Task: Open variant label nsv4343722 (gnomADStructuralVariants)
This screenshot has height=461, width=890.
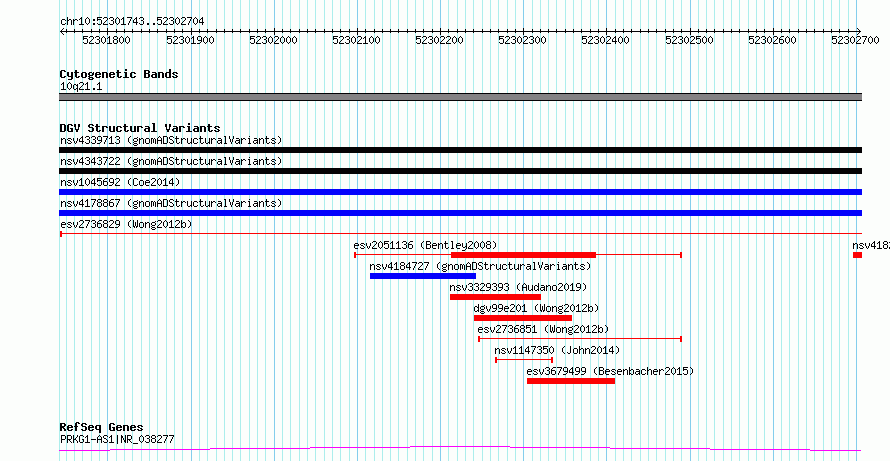Action: (171, 161)
